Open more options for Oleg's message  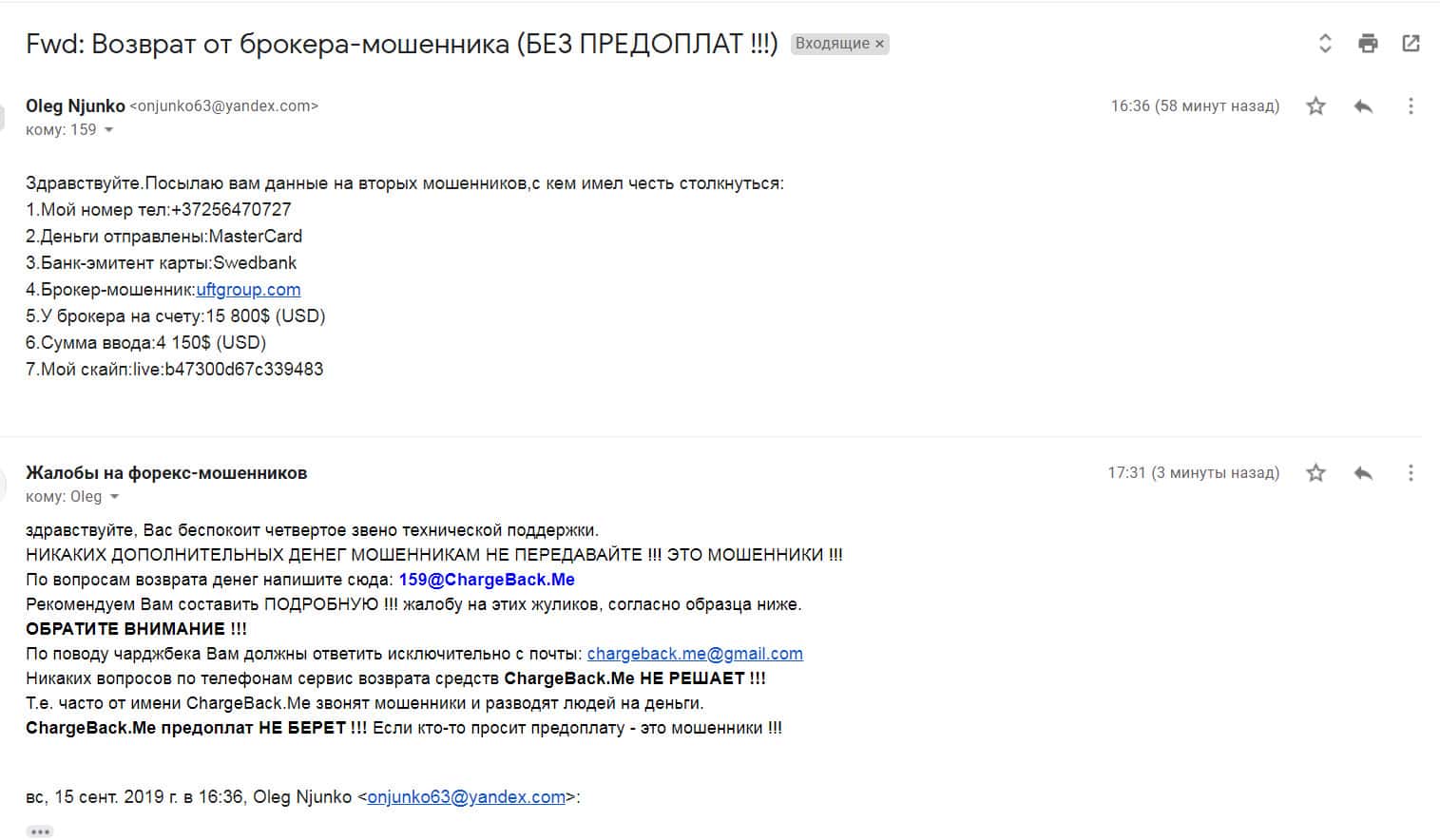[x=1411, y=105]
